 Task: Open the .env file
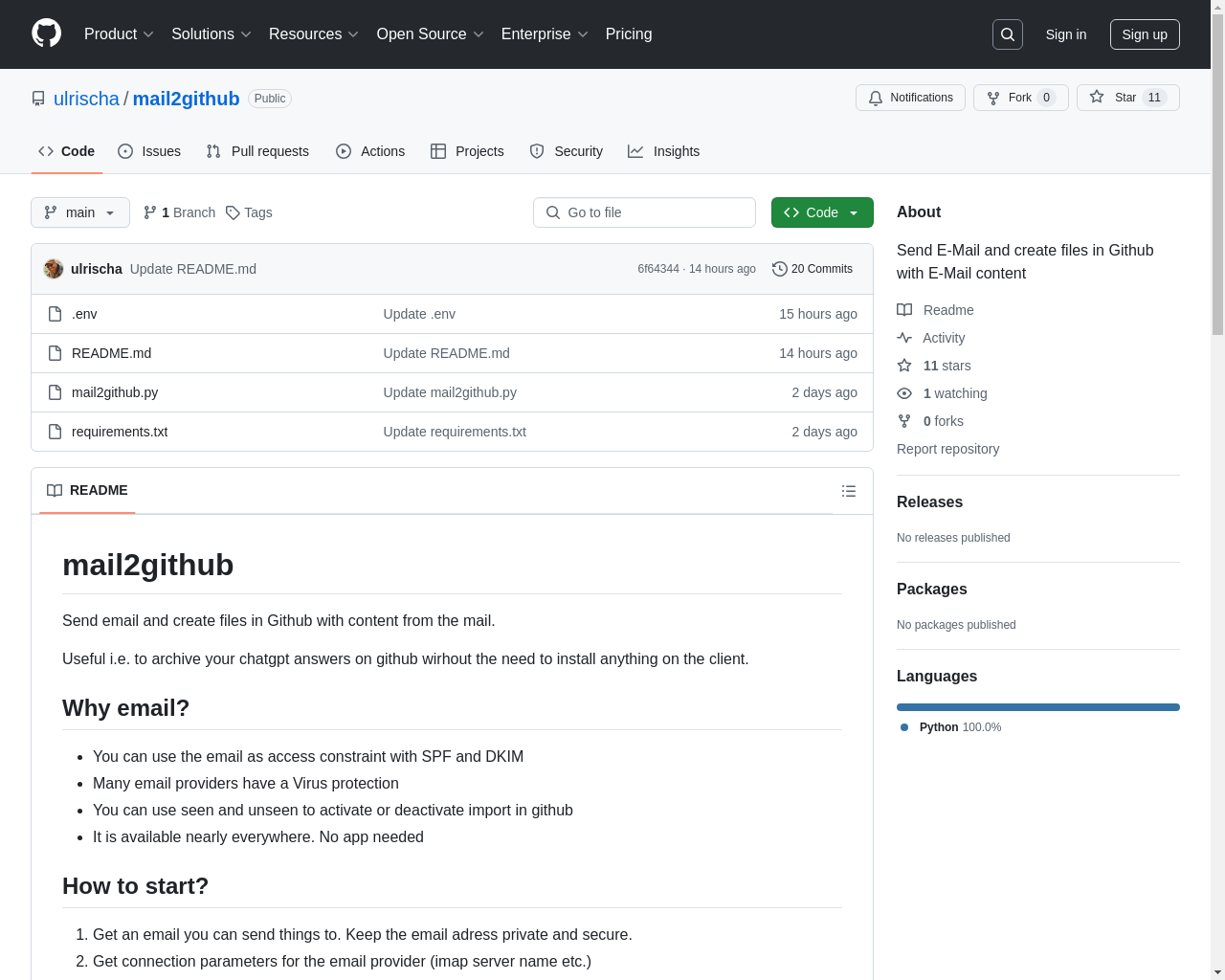pyautogui.click(x=84, y=314)
